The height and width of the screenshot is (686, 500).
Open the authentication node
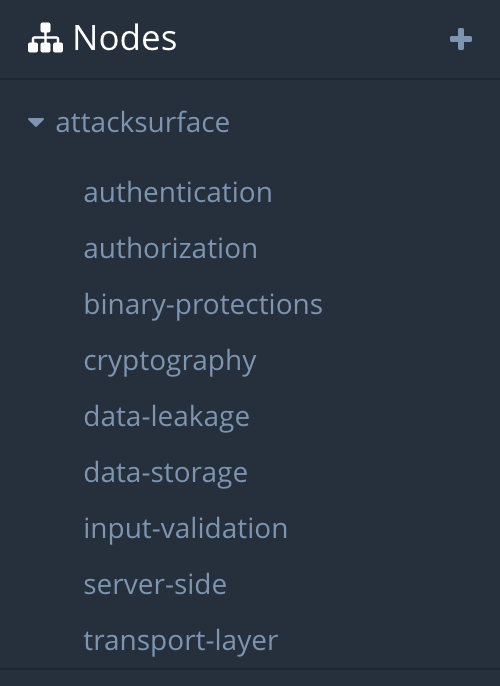tap(178, 192)
